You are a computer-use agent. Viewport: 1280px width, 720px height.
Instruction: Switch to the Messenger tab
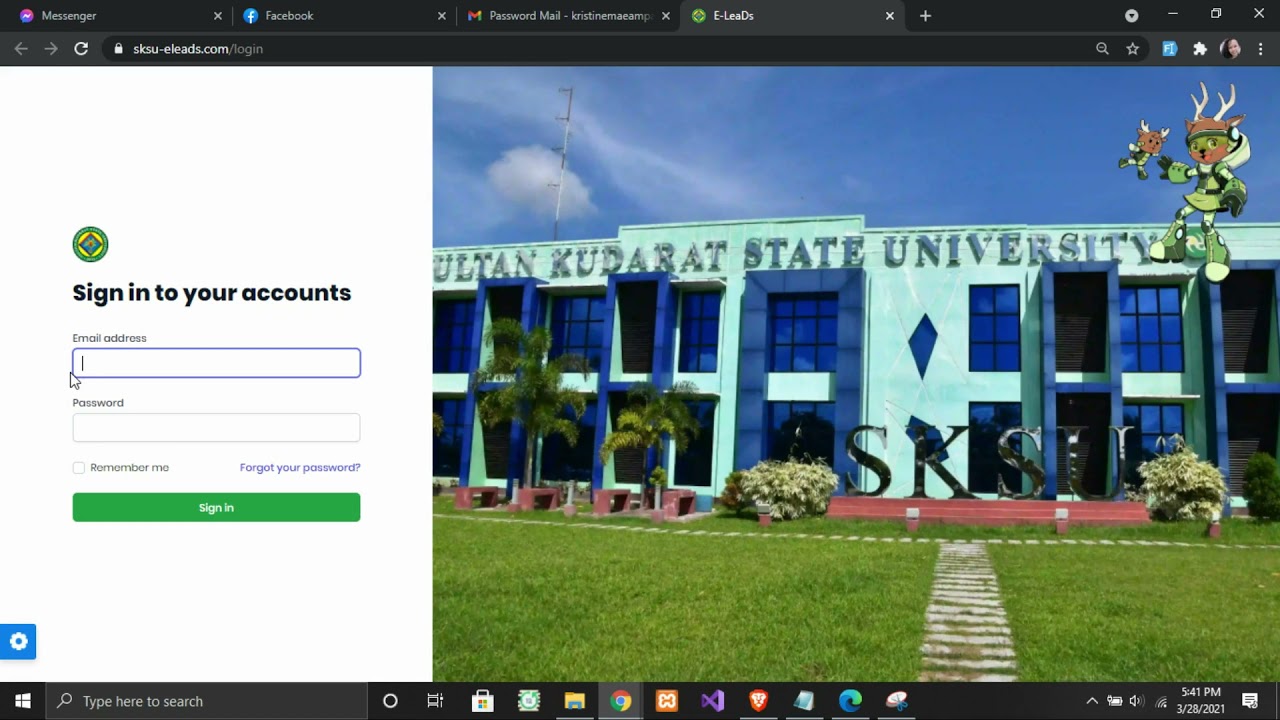click(x=118, y=16)
